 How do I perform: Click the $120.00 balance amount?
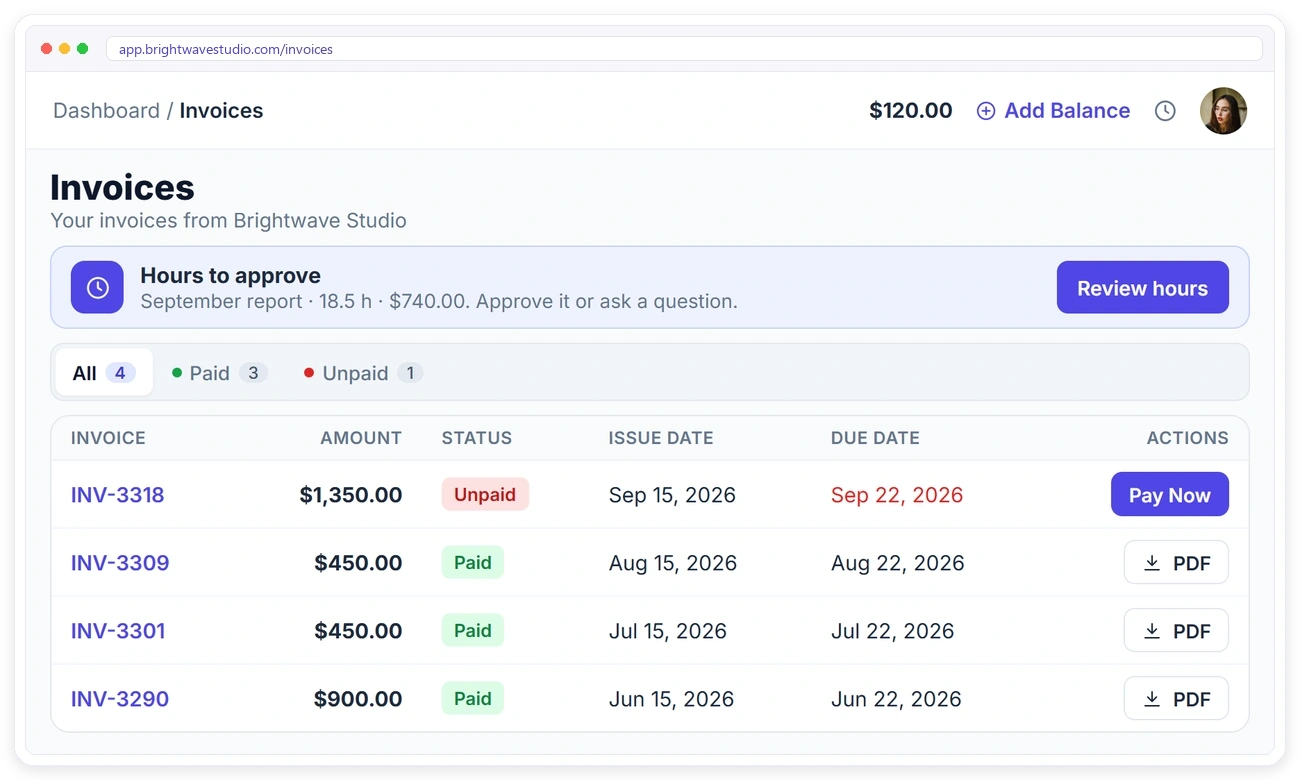[x=910, y=111]
